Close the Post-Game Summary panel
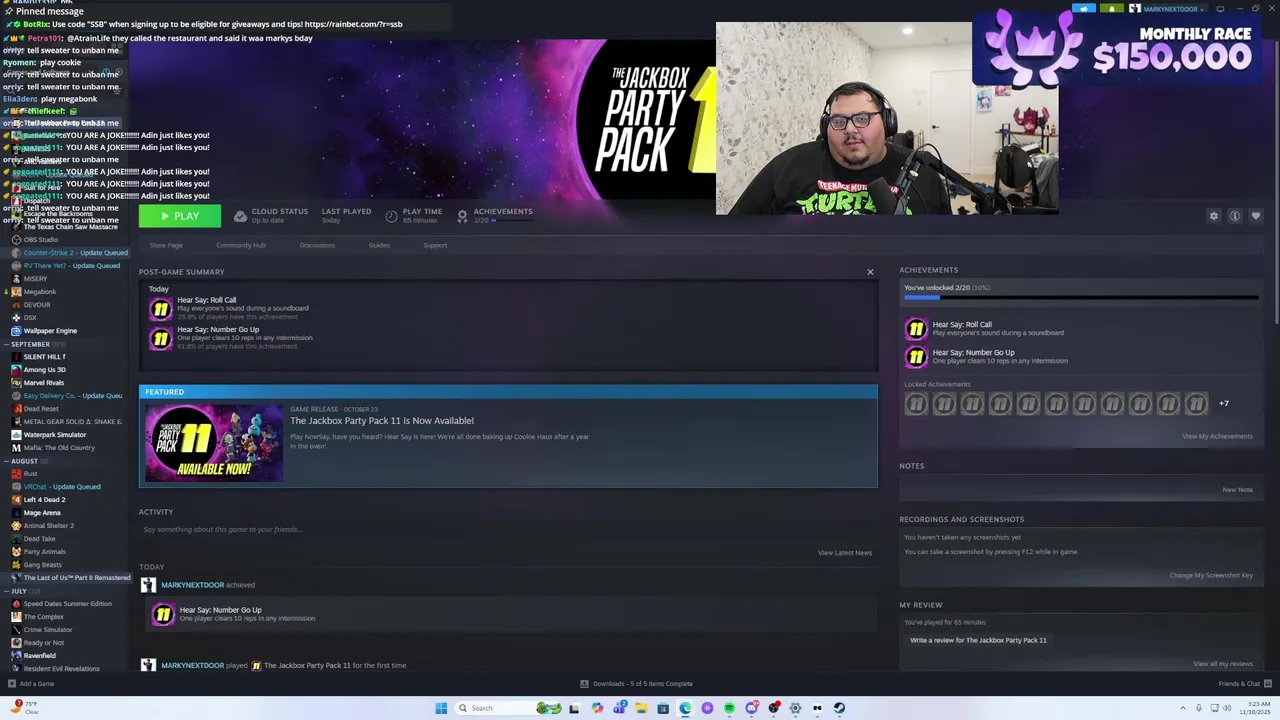The height and width of the screenshot is (720, 1280). point(870,272)
